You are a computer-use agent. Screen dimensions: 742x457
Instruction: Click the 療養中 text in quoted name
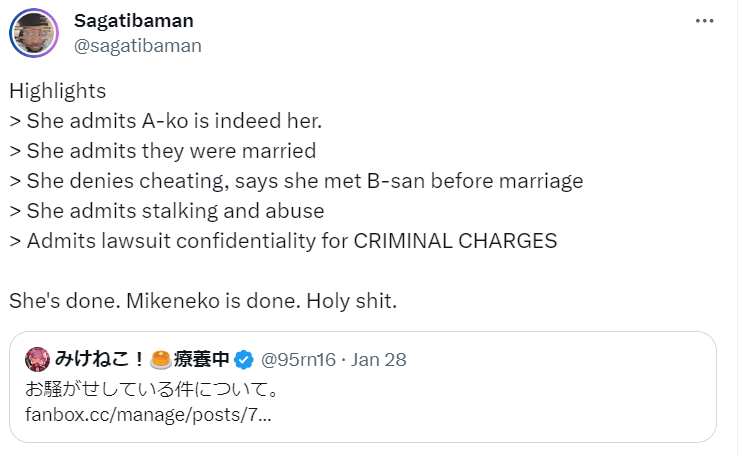[203, 360]
